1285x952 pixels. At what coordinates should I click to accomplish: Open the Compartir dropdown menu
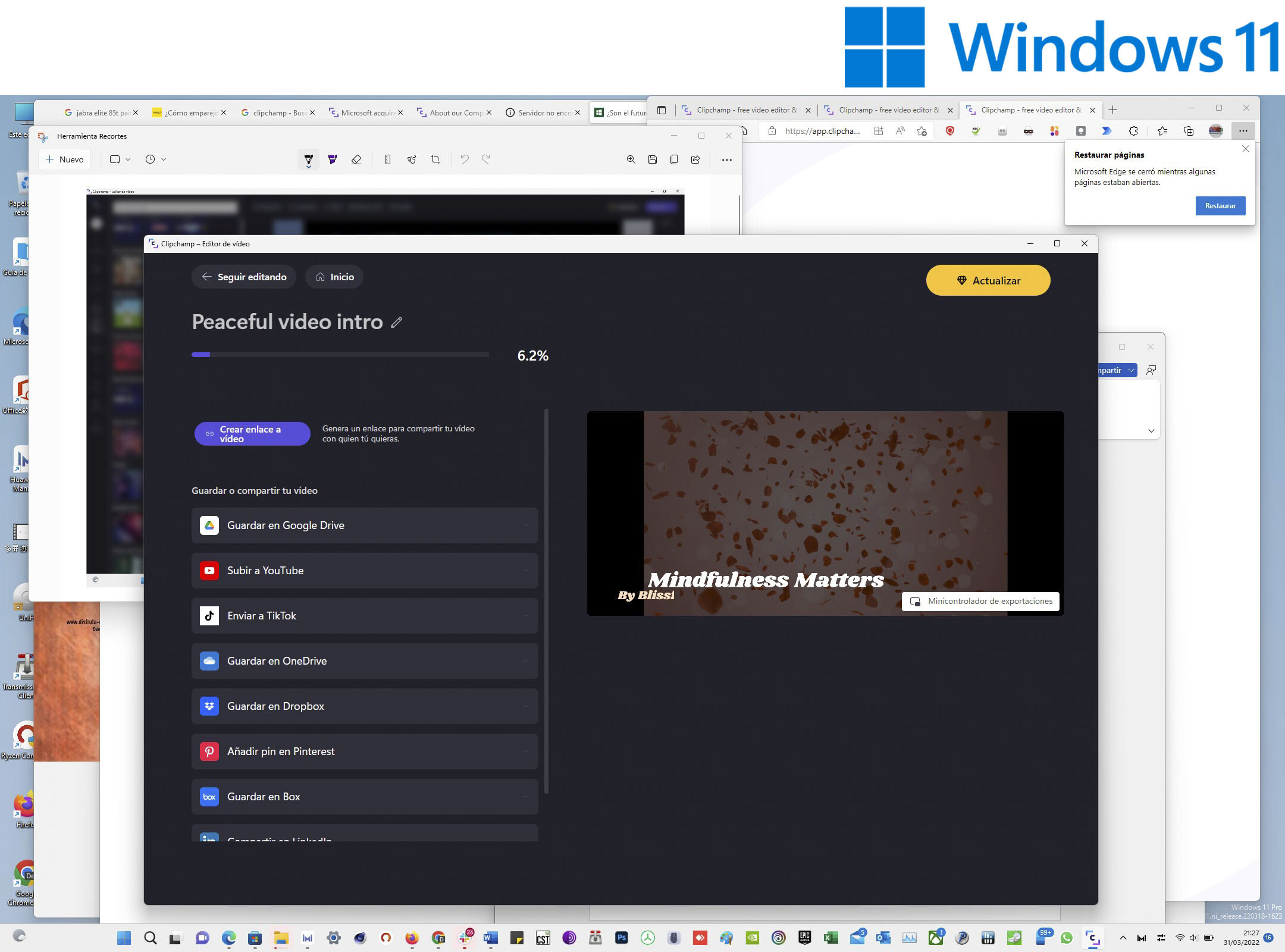1132,370
